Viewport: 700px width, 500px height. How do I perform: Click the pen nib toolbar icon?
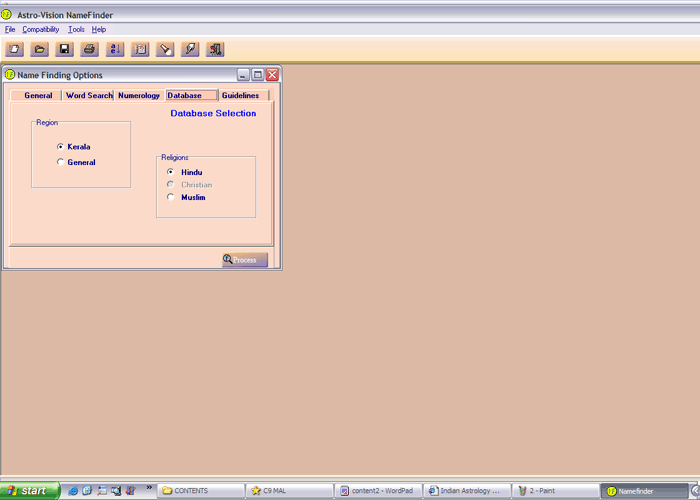pos(190,49)
